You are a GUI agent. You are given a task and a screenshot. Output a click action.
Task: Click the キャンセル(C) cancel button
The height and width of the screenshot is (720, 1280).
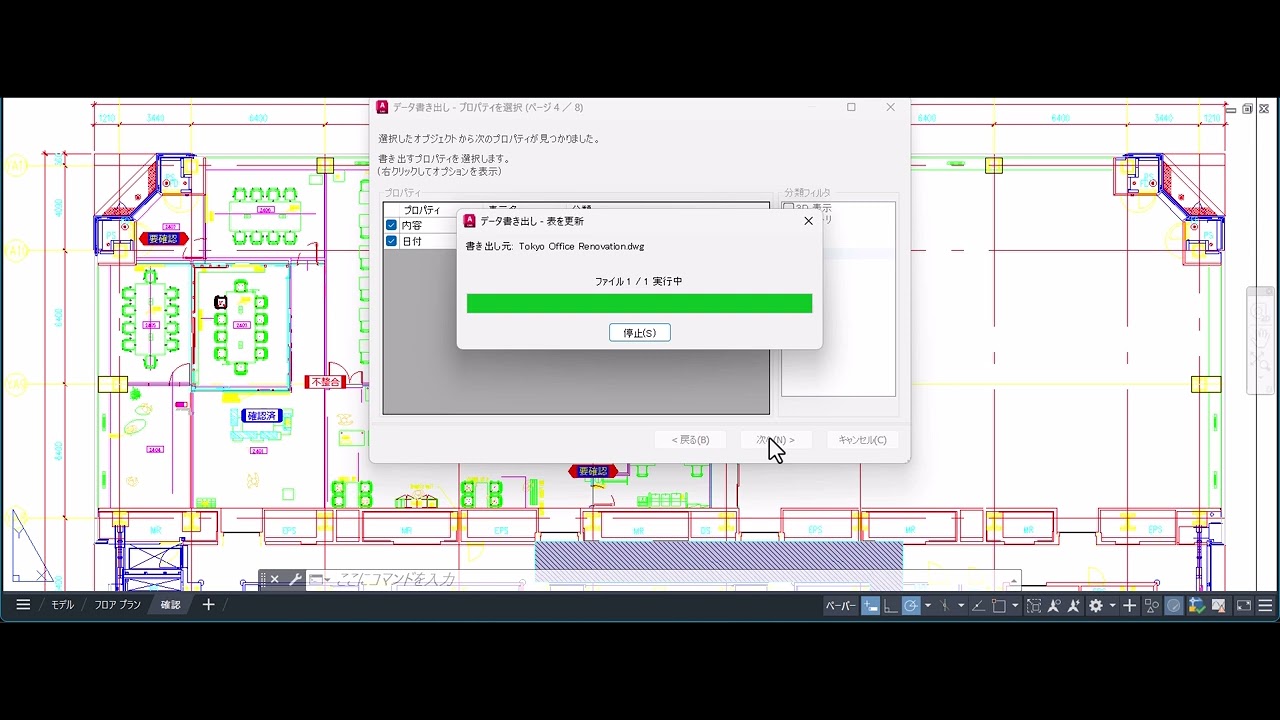[x=862, y=440]
